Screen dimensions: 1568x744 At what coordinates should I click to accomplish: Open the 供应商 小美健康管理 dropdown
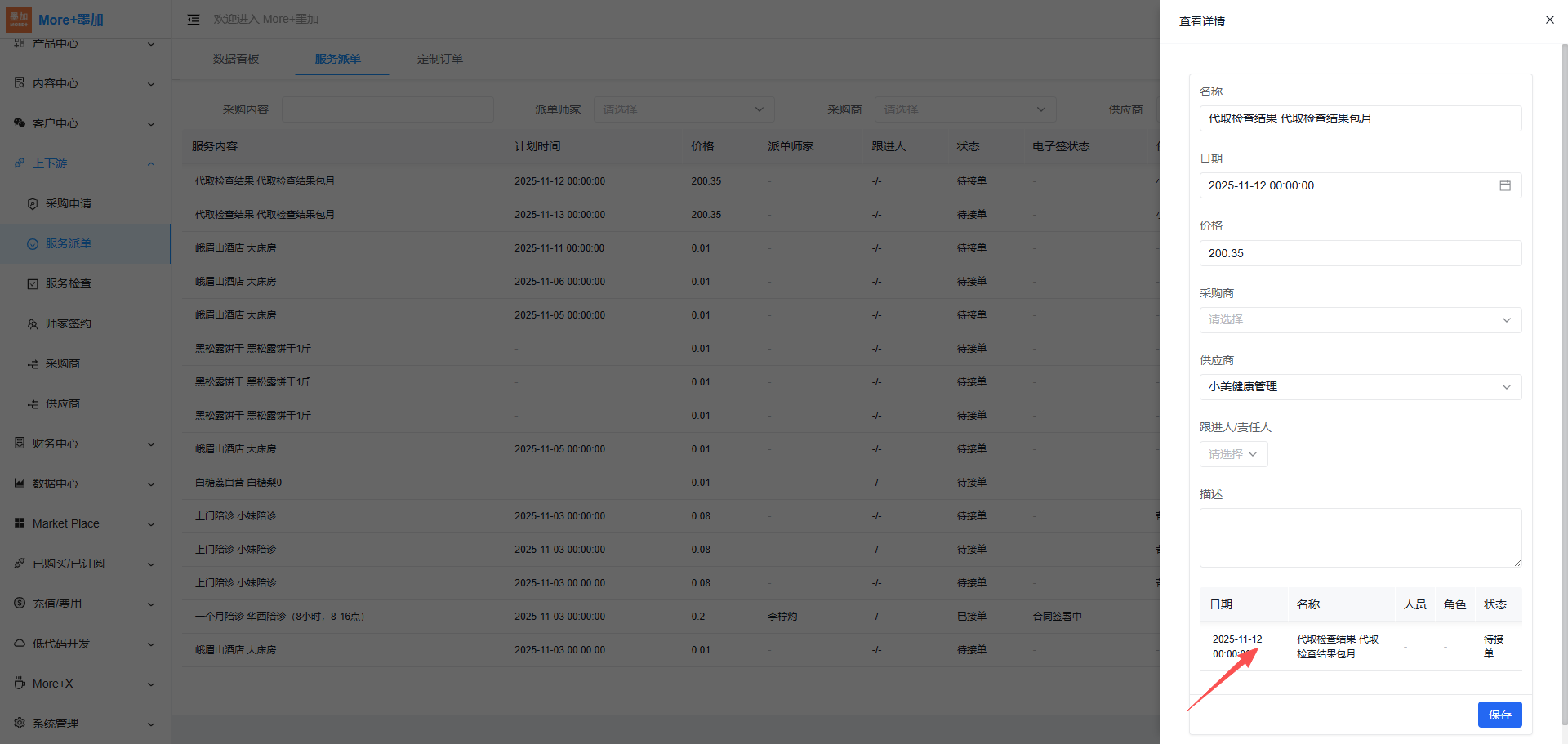(x=1360, y=387)
